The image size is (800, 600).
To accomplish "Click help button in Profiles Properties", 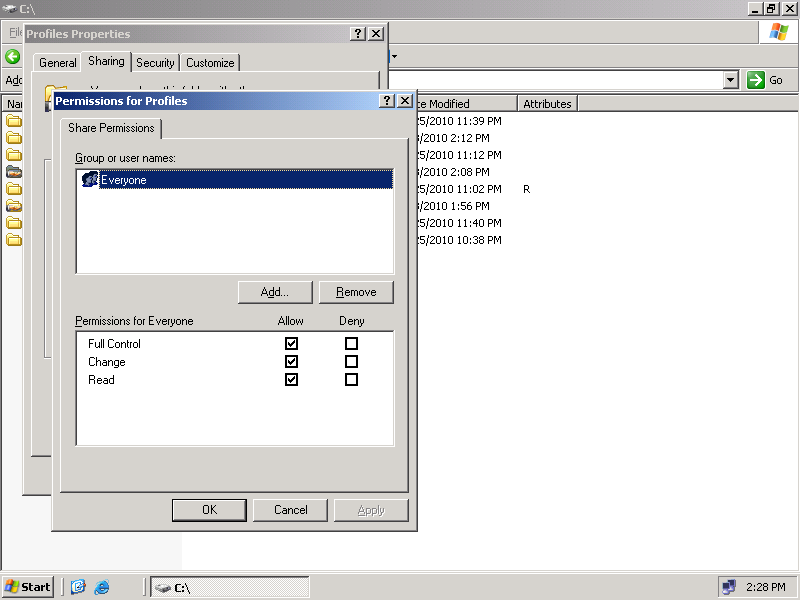I will pos(358,34).
